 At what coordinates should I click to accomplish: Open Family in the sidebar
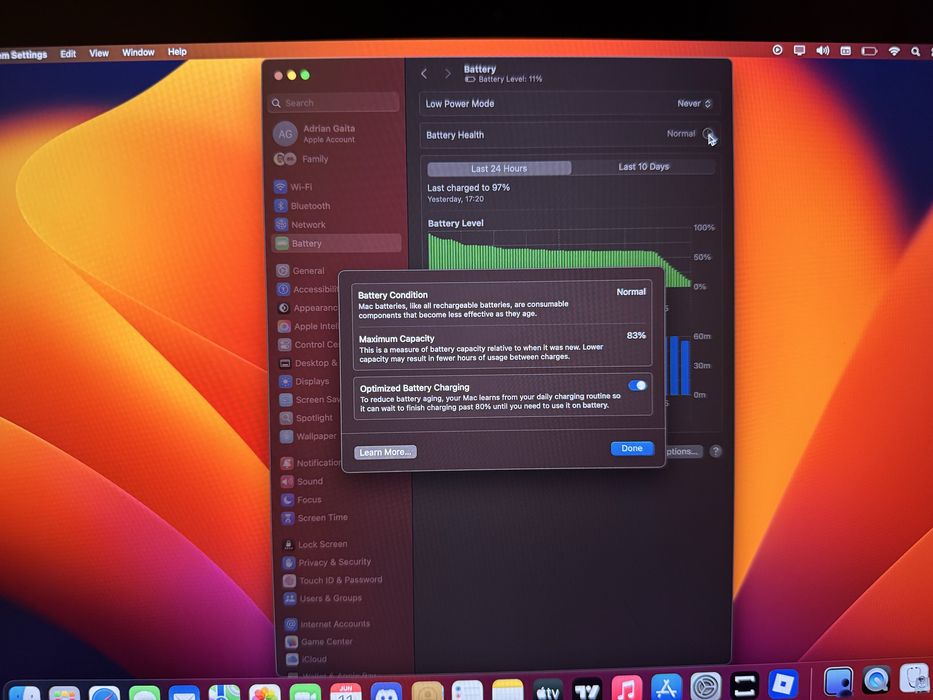coord(301,159)
